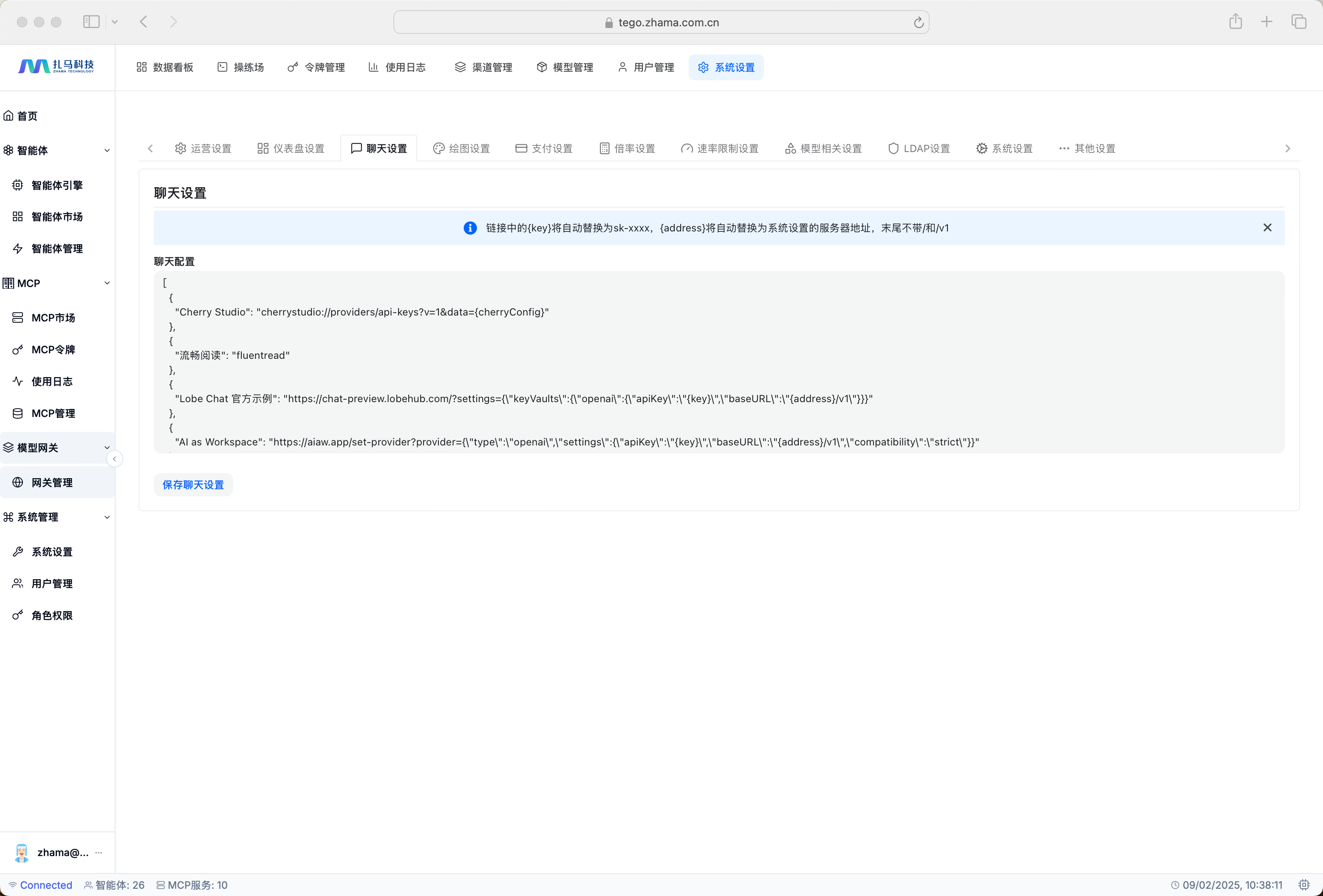Open 智能体市场 in the sidebar
This screenshot has width=1323, height=896.
57,217
